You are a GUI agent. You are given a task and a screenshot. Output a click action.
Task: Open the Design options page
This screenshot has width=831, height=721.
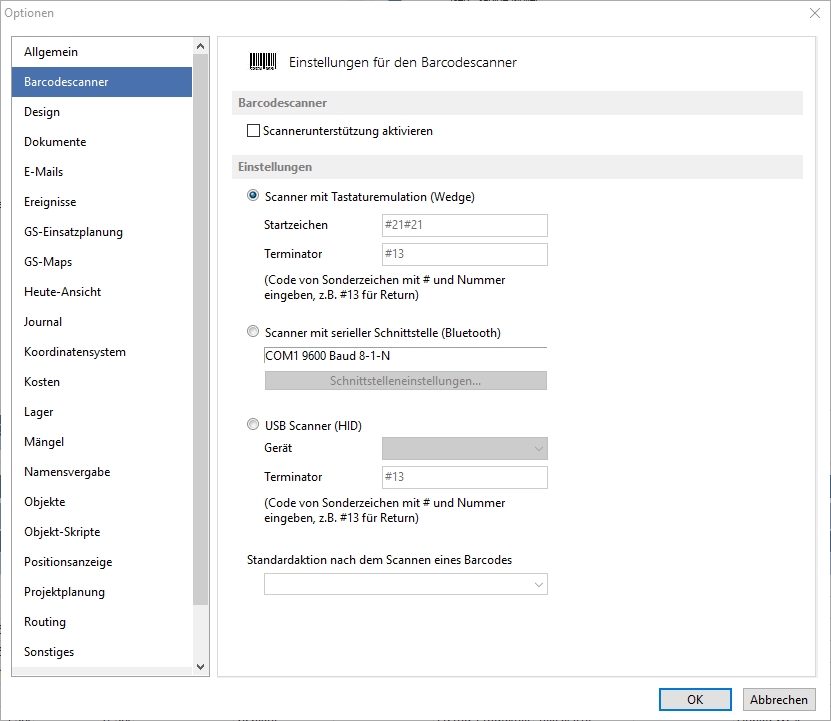102,112
